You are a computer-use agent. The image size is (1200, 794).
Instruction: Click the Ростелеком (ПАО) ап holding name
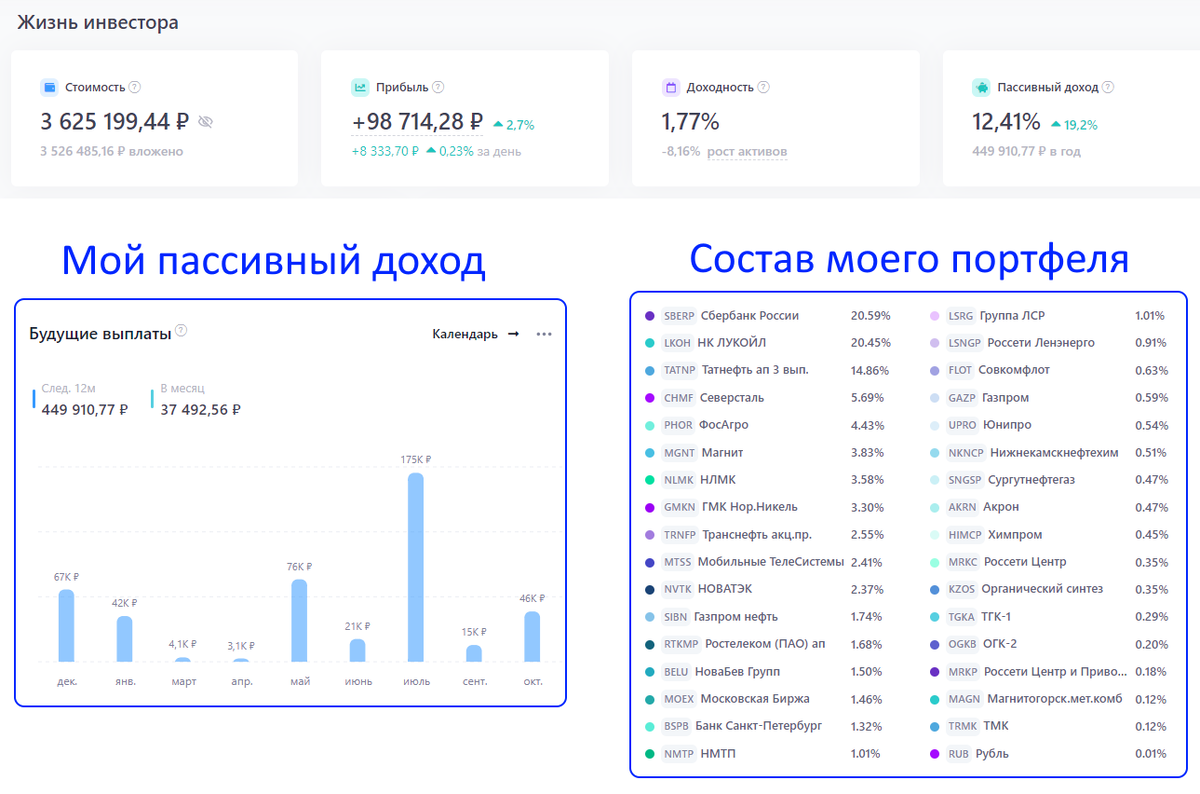click(765, 644)
